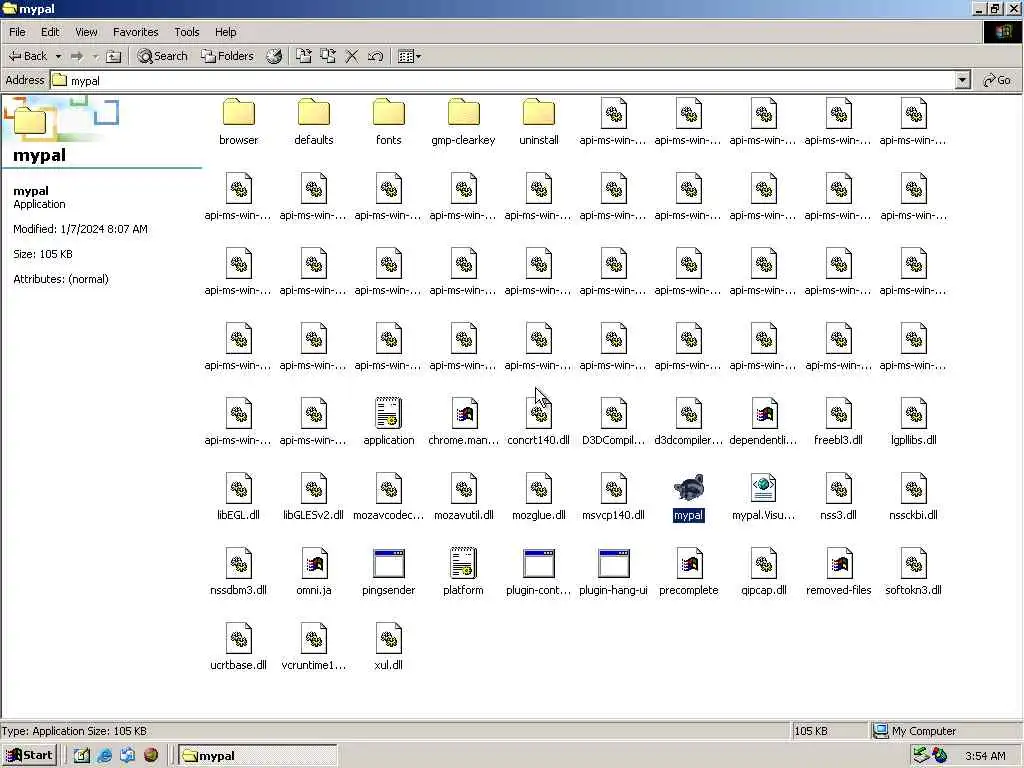This screenshot has width=1024, height=768.
Task: Select the chrome.manifest file icon
Action: 464,422
